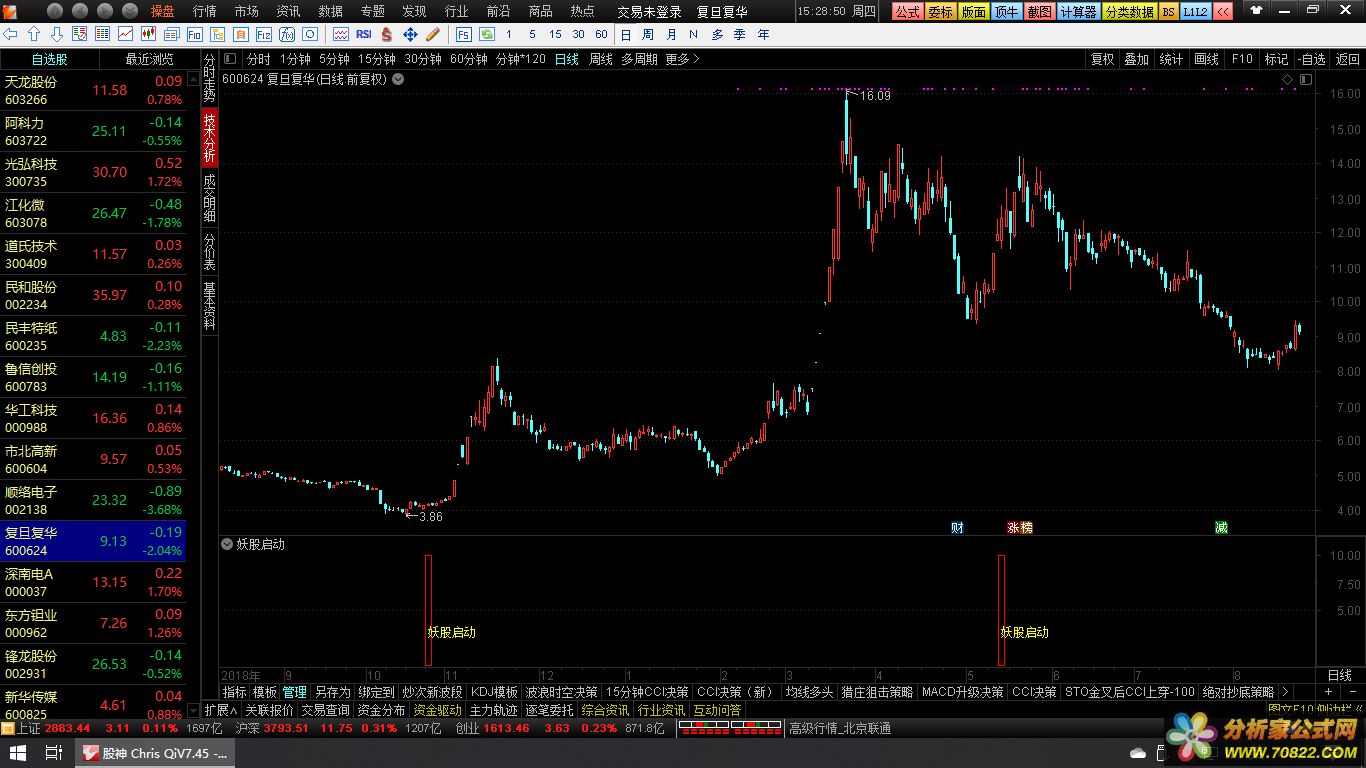Click the cloud icon in system tray
Screen dimensions: 1366x768
click(x=1137, y=752)
